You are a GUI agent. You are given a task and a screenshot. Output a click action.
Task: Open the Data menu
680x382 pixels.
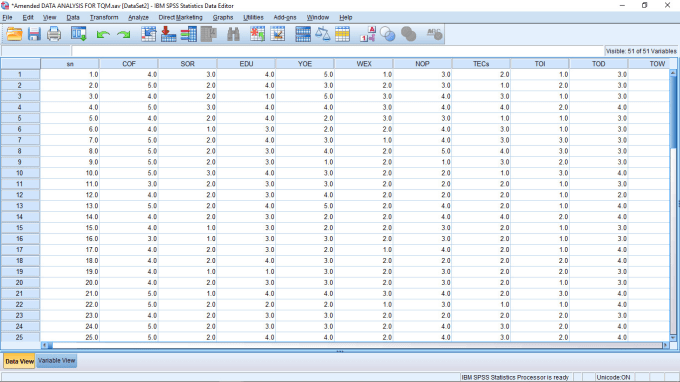tap(73, 17)
